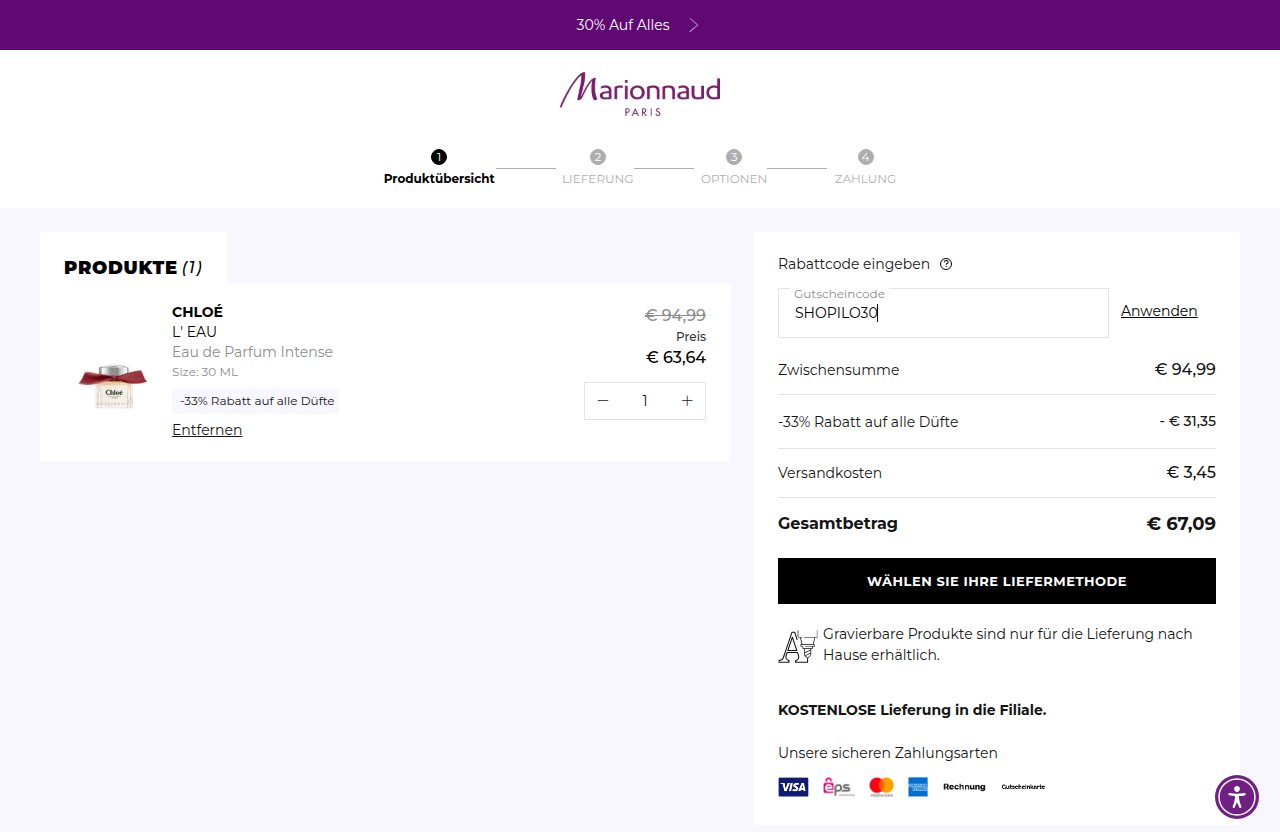Click the L' EAU product title
Image resolution: width=1280 pixels, height=832 pixels.
(194, 332)
